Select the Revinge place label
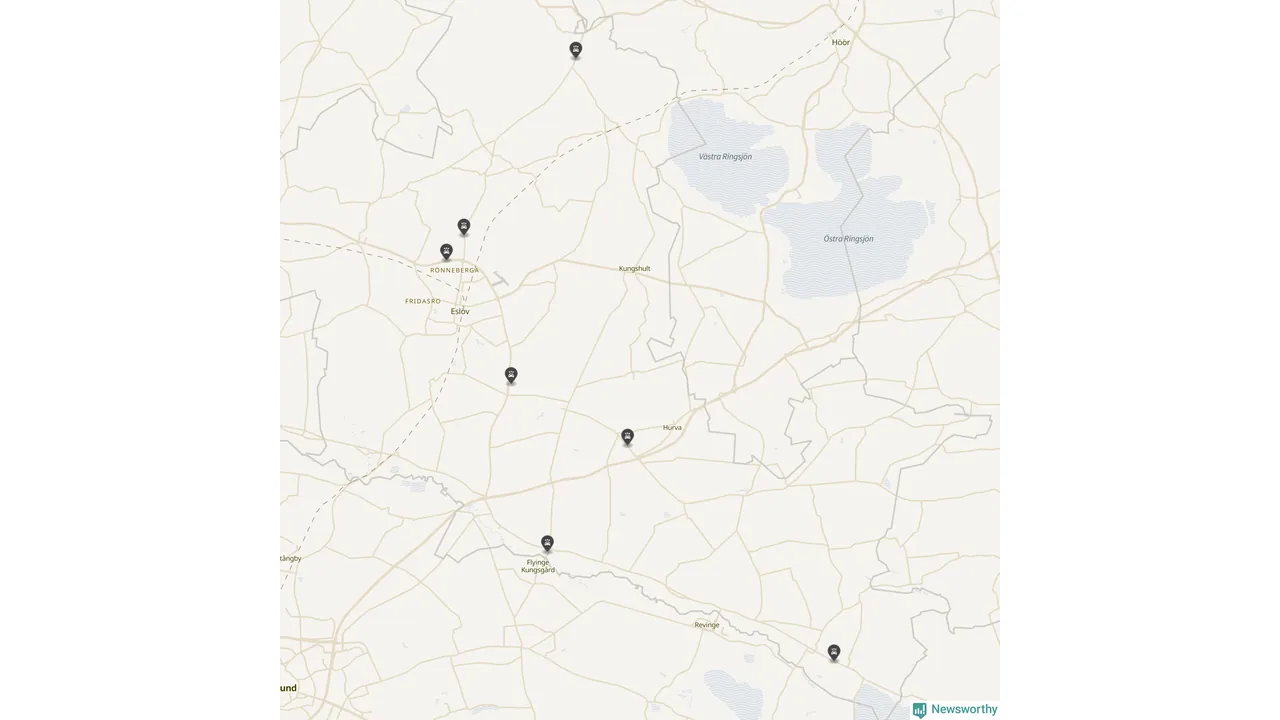Viewport: 1280px width, 720px height. click(x=707, y=625)
